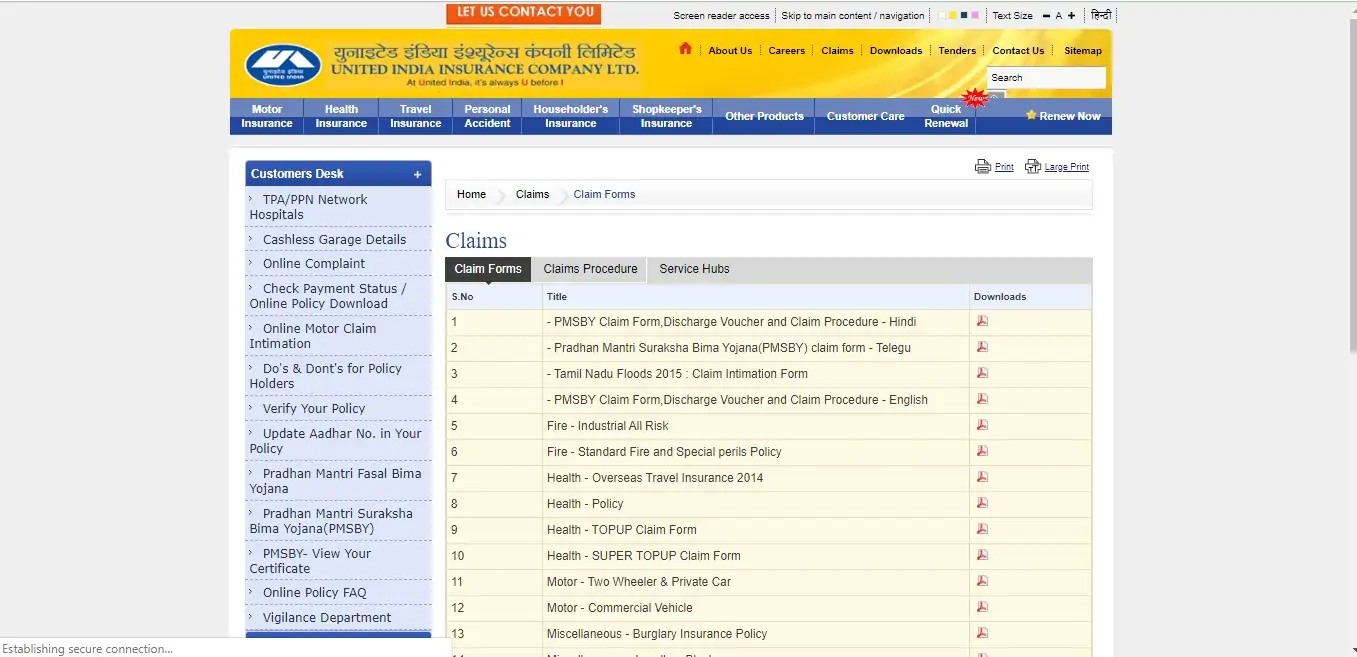1357x657 pixels.
Task: Open Online Motor Claim Intimation link
Action: [313, 336]
